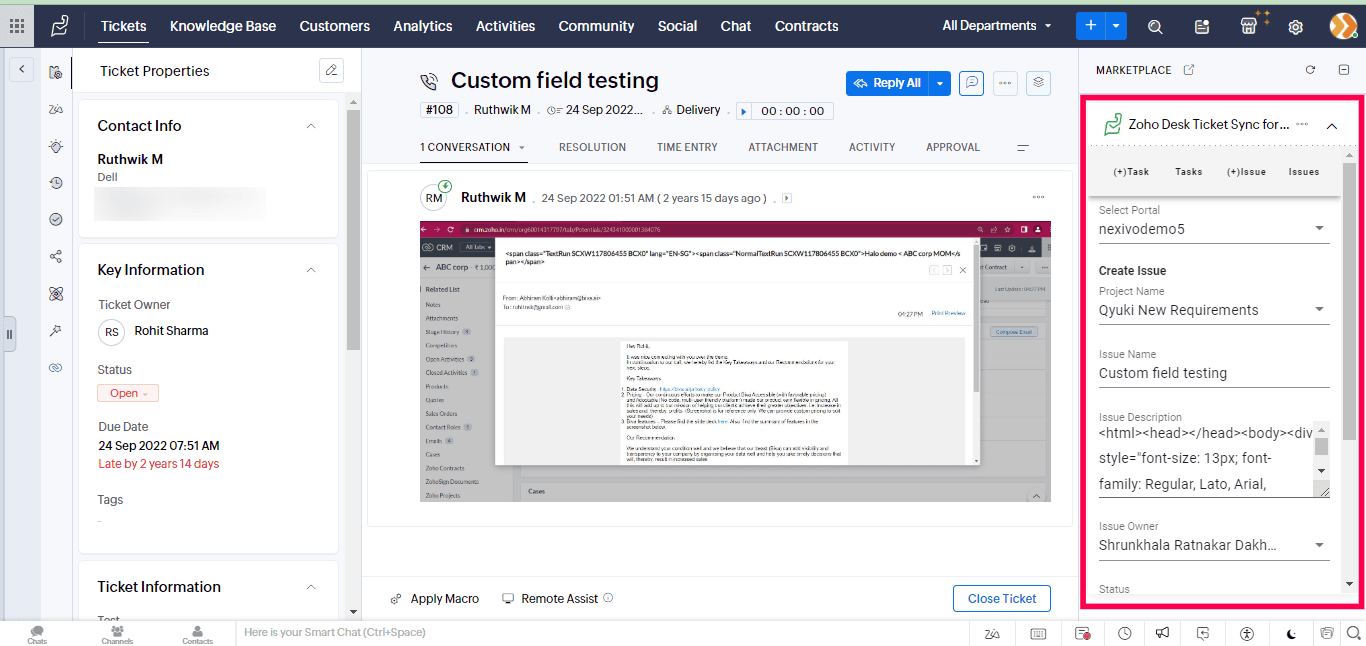Click the back arrow to ticket list
This screenshot has width=1366, height=646.
22,70
